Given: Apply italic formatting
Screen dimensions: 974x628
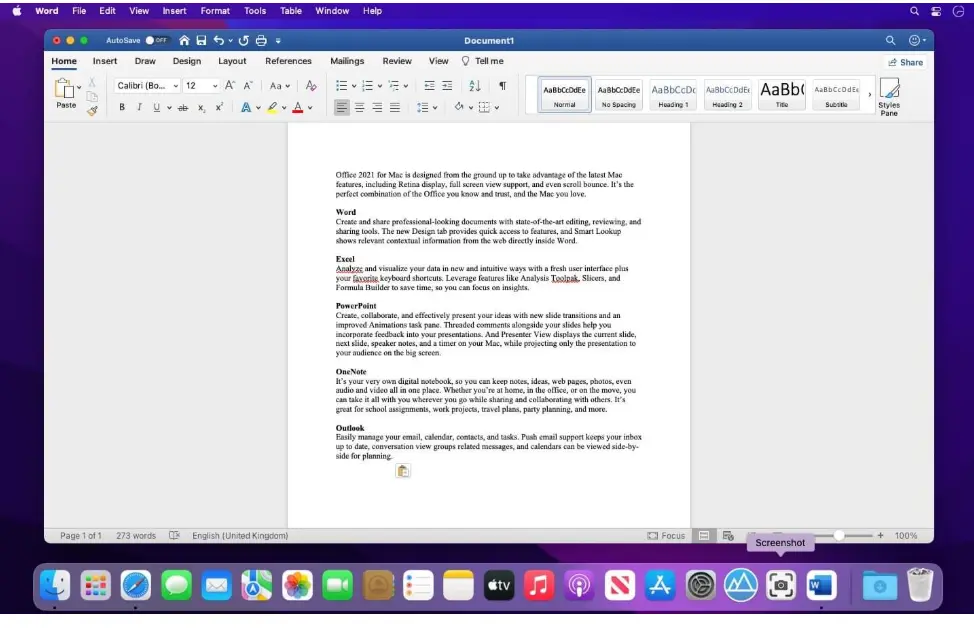Looking at the screenshot, I should click(x=139, y=106).
